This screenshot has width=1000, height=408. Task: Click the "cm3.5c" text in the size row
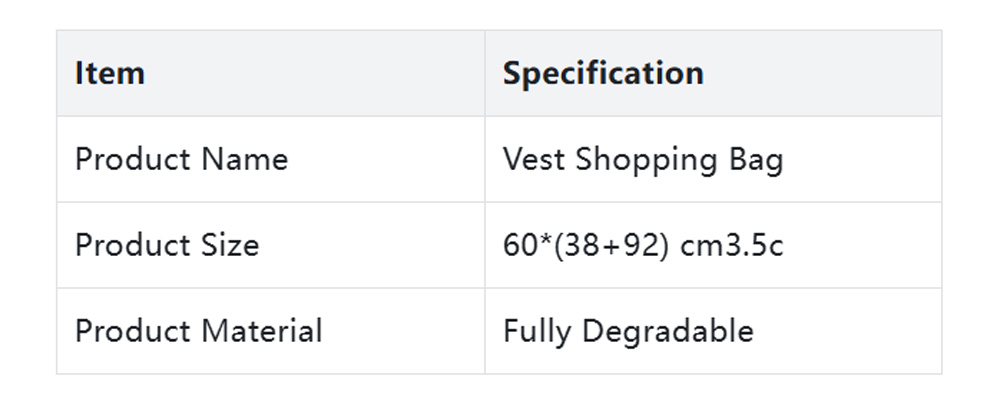[x=732, y=246]
